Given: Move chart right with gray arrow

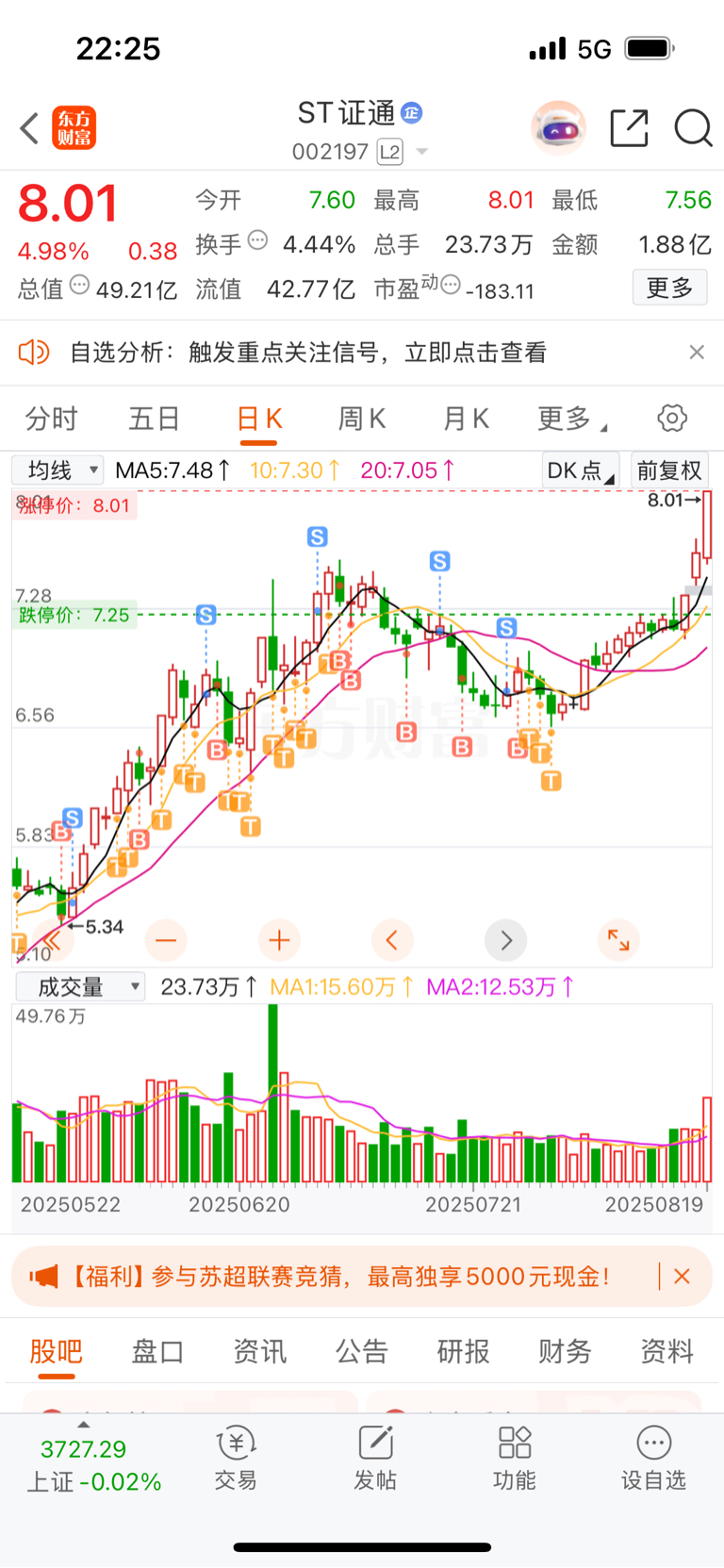Looking at the screenshot, I should click(x=506, y=940).
